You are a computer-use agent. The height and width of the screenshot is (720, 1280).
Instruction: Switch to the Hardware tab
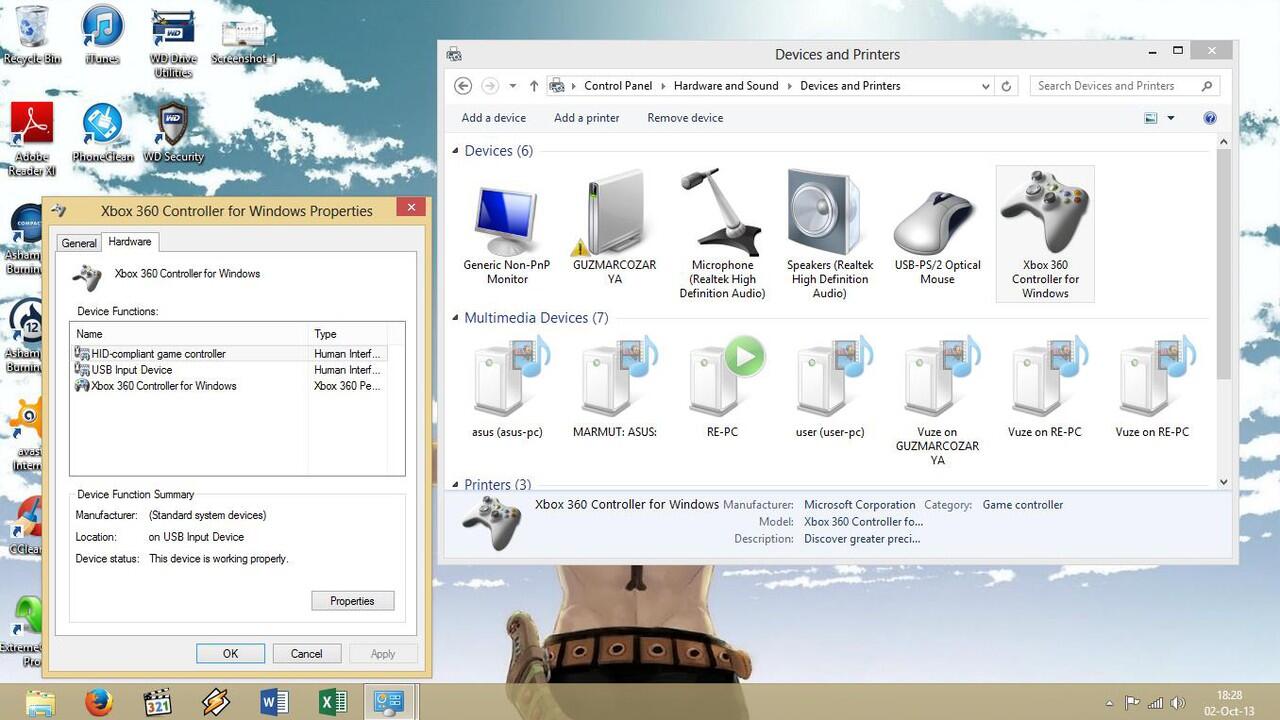tap(130, 241)
